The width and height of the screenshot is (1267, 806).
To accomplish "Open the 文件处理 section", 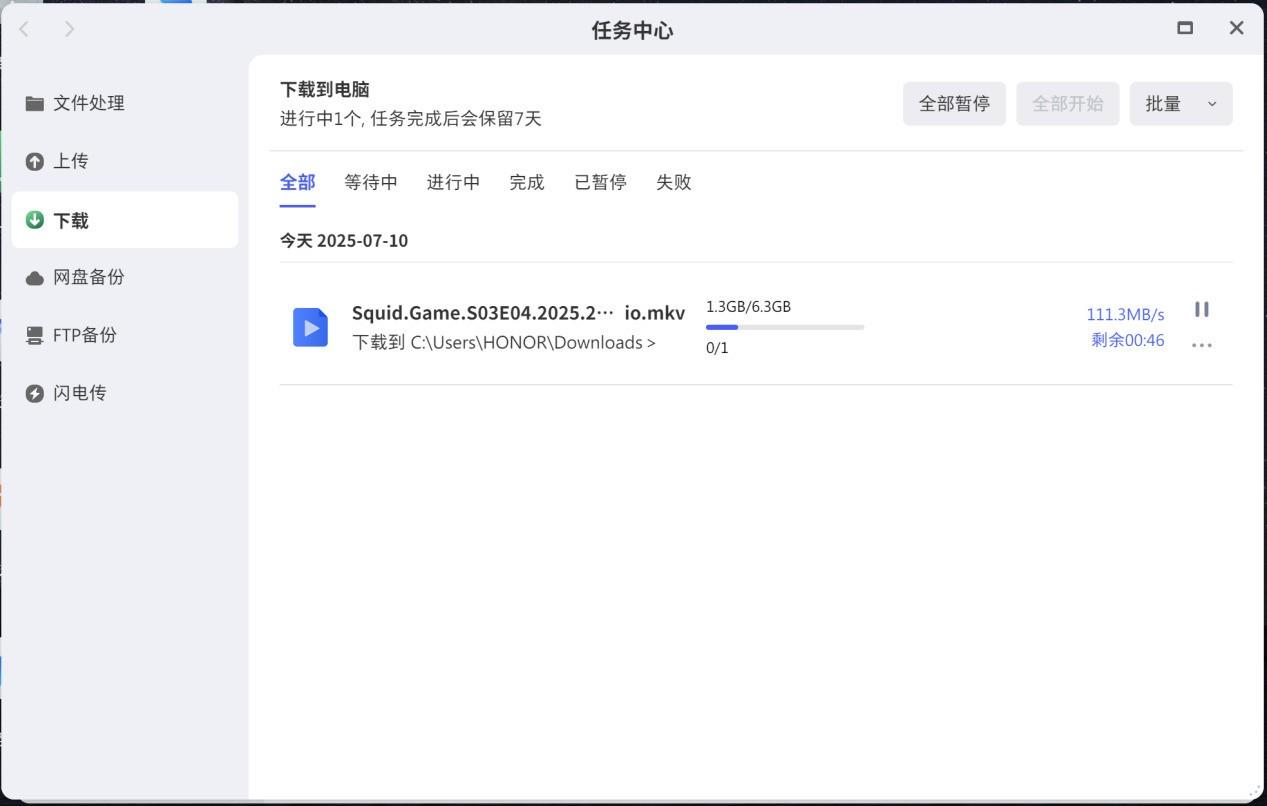I will point(124,103).
